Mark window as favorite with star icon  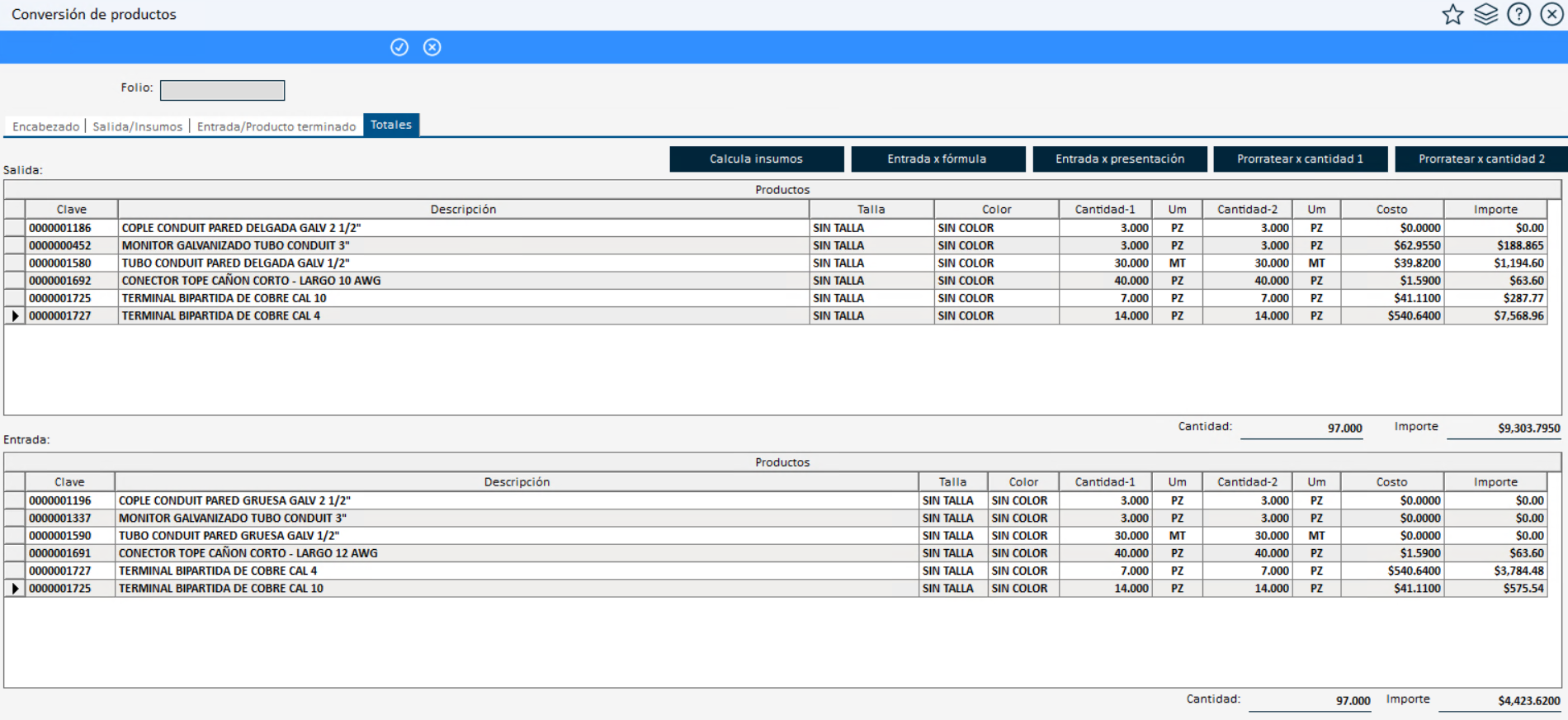click(1452, 15)
